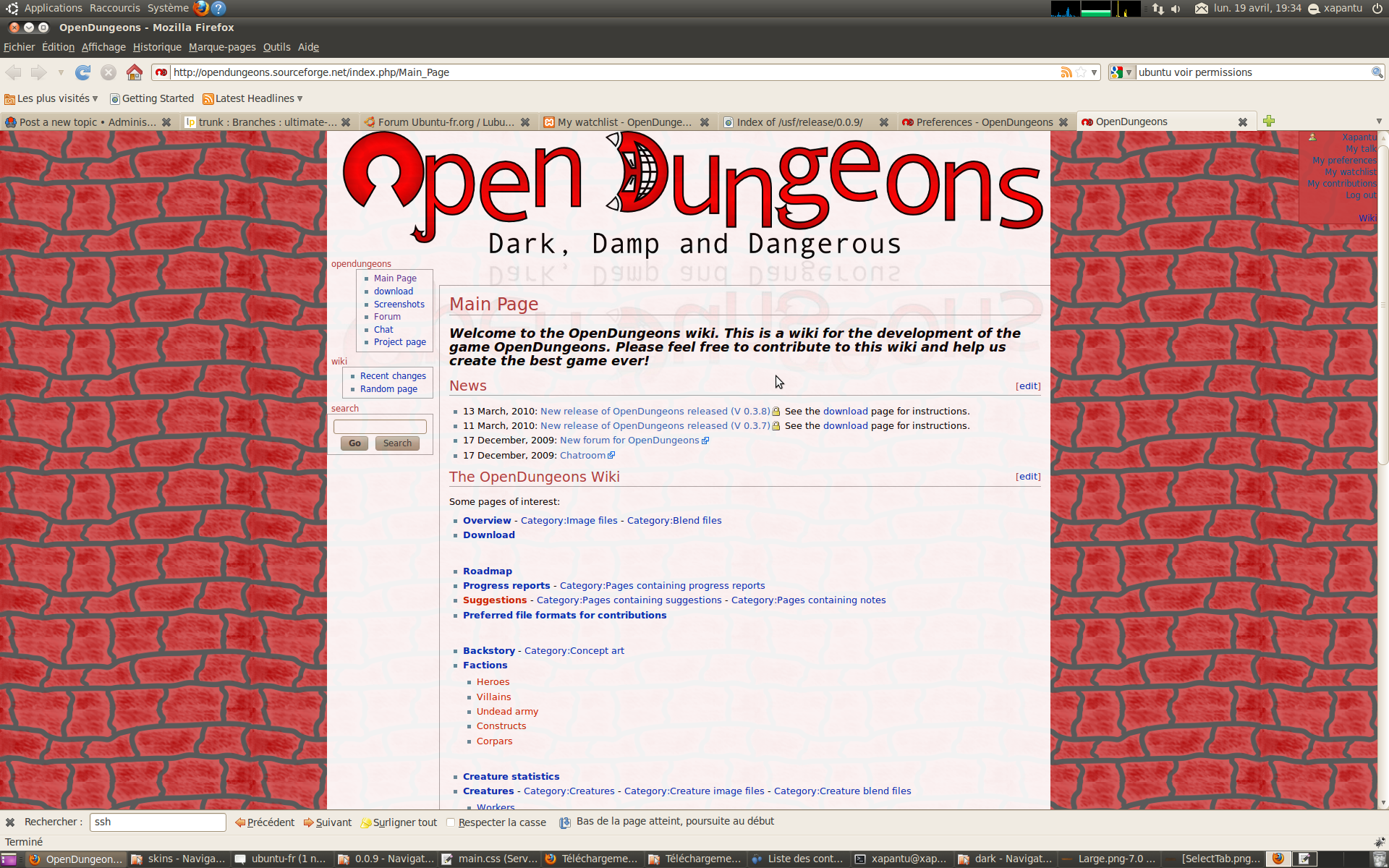This screenshot has height=868, width=1389.
Task: Click the RSS feed icon in address bar
Action: (1066, 72)
